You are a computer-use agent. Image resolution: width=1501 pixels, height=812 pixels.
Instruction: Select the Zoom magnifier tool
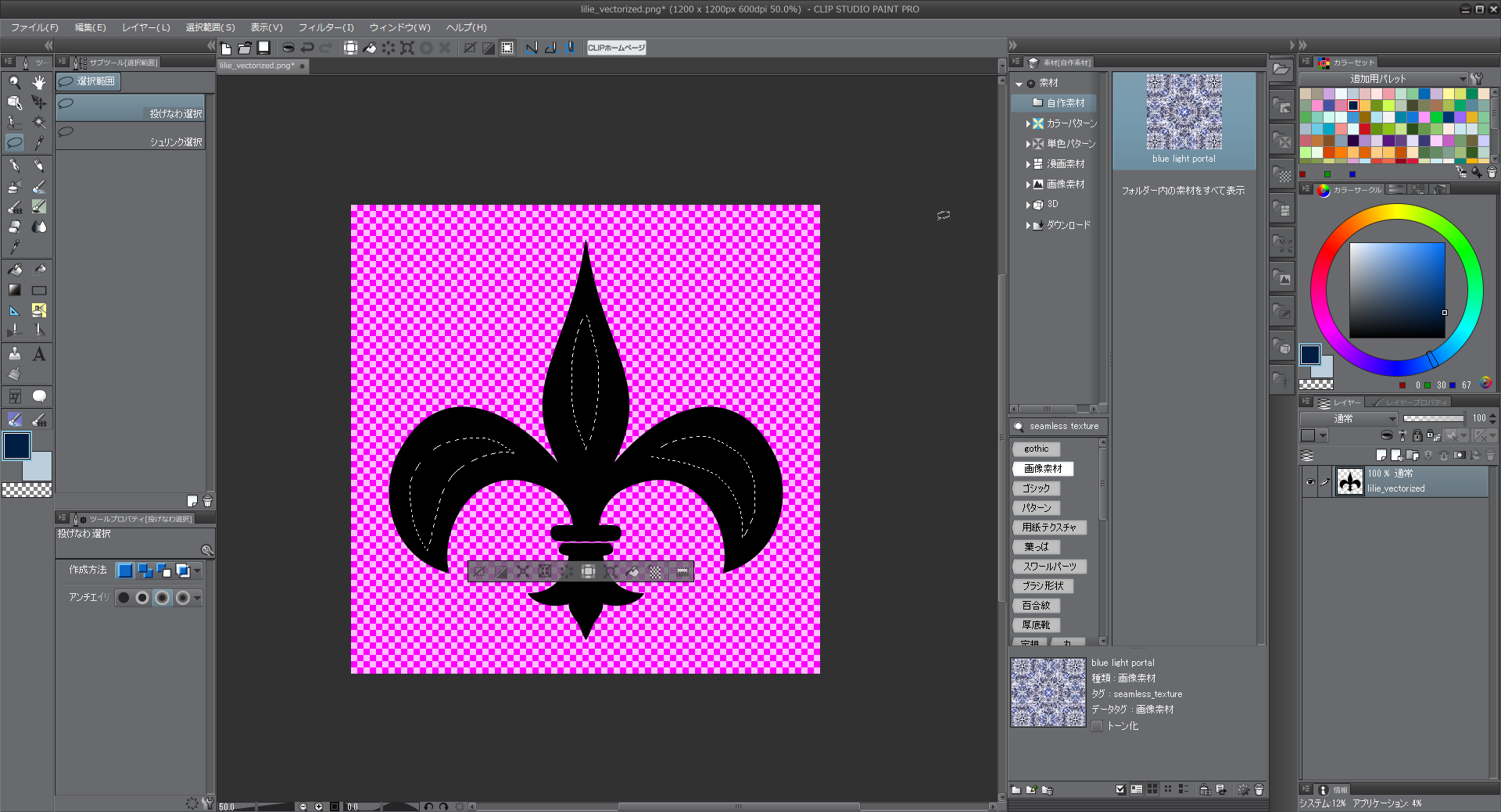(x=14, y=82)
